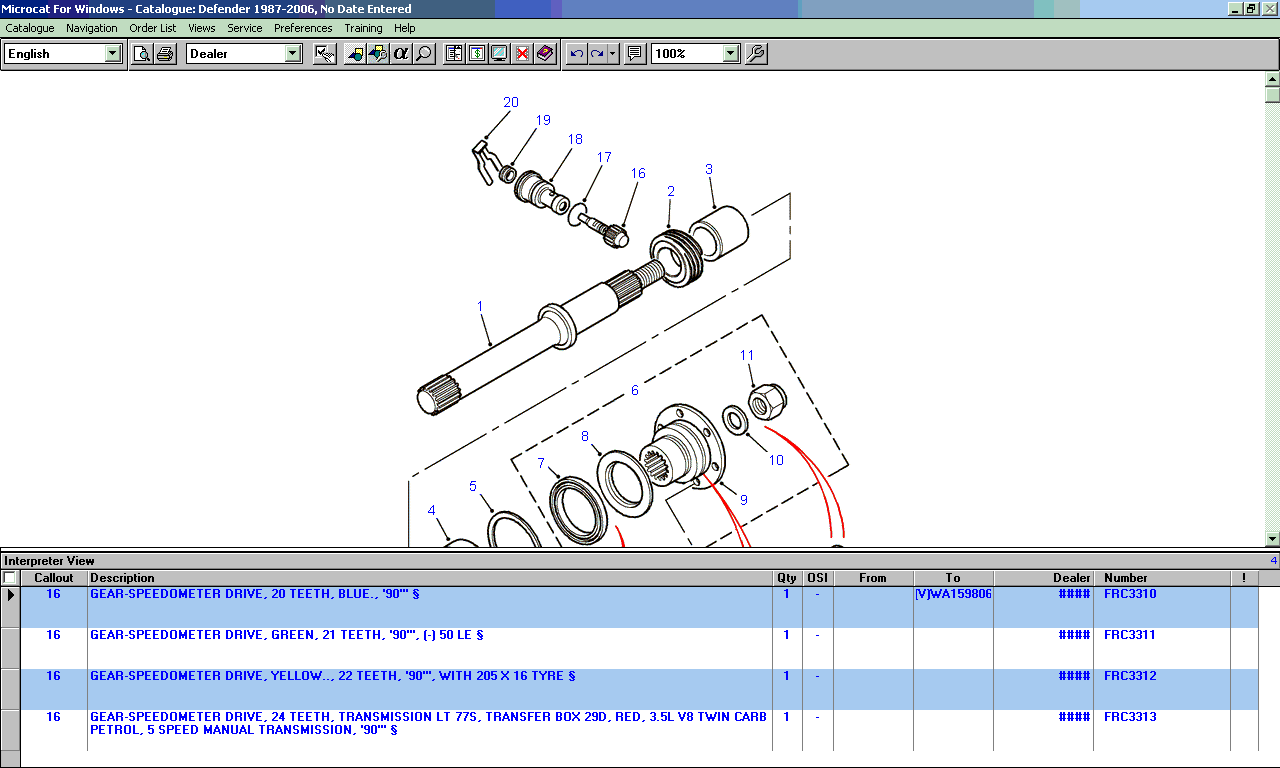The image size is (1280, 768).
Task: Tick the checkbox in the Interpreter View header
Action: point(10,578)
